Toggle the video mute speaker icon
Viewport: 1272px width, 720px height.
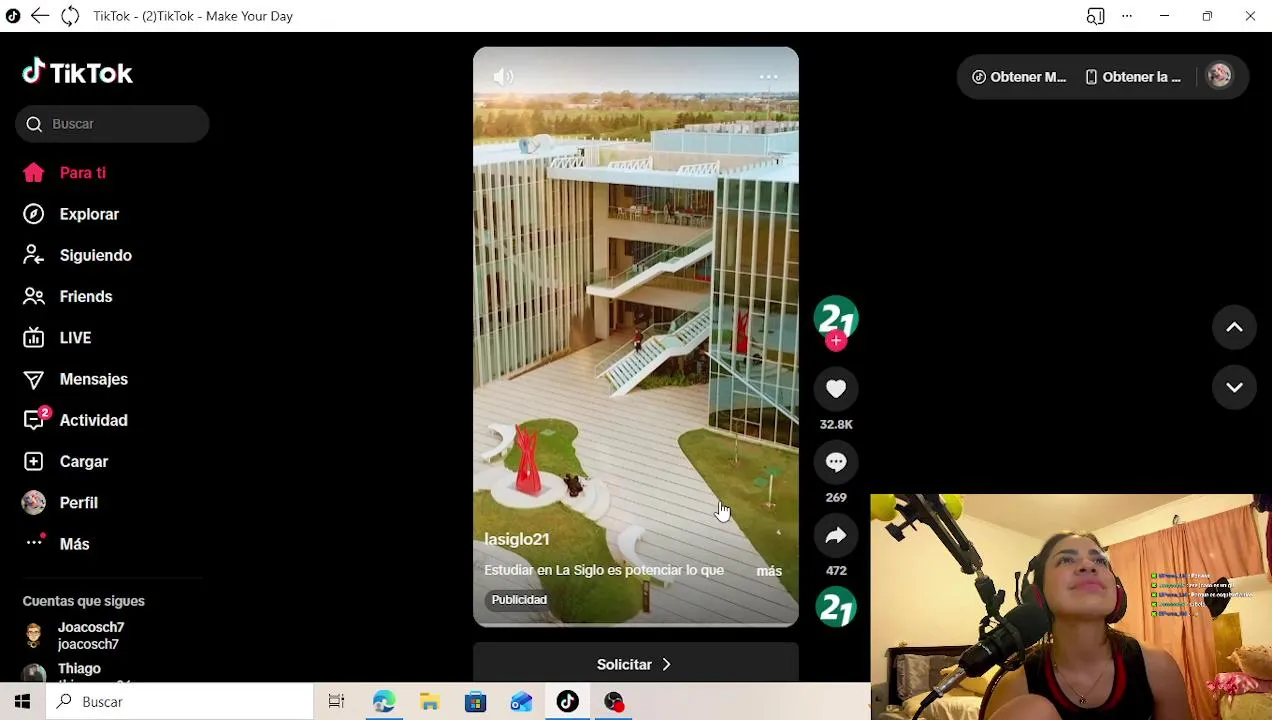503,77
